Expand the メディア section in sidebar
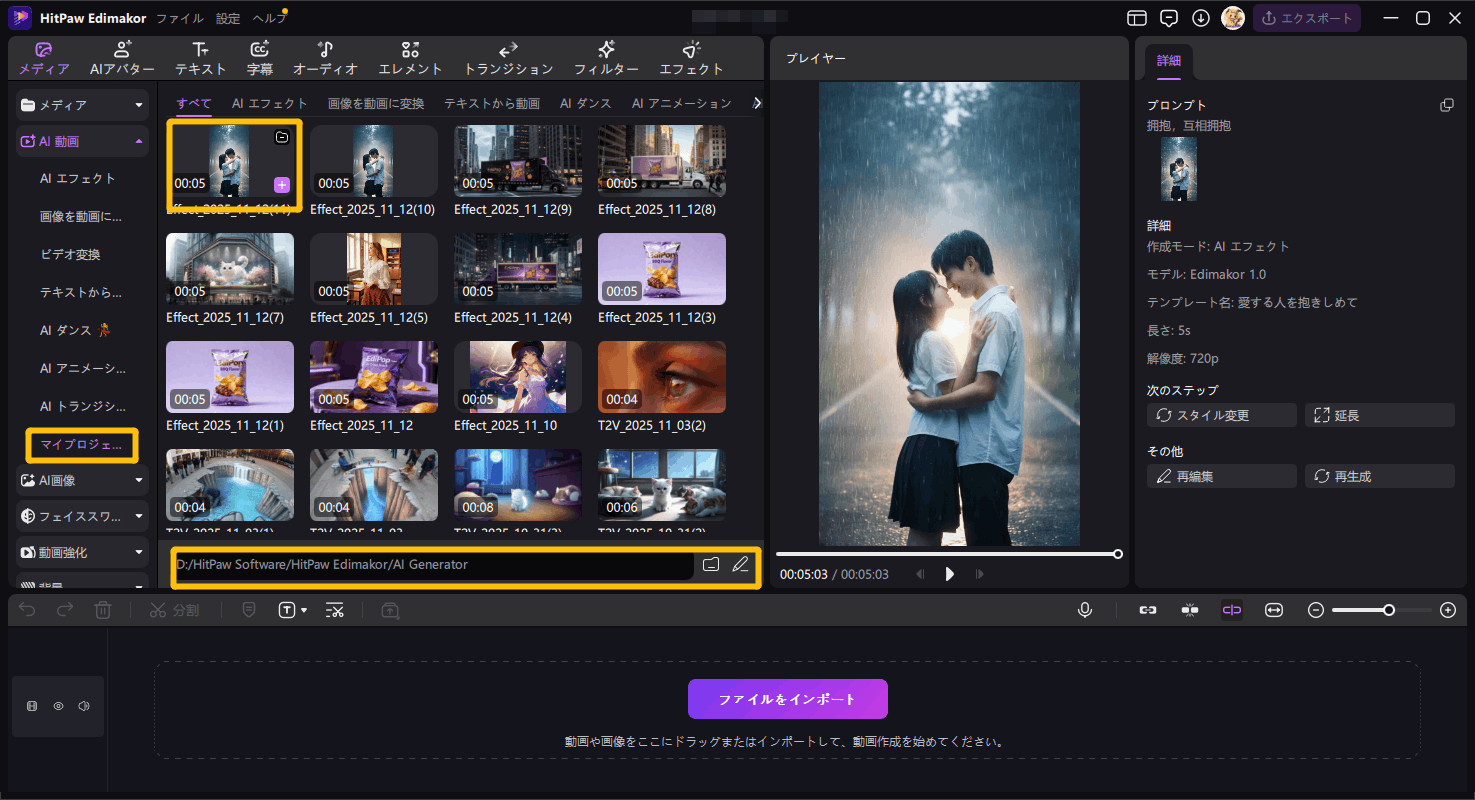Image resolution: width=1475 pixels, height=800 pixels. [x=139, y=105]
